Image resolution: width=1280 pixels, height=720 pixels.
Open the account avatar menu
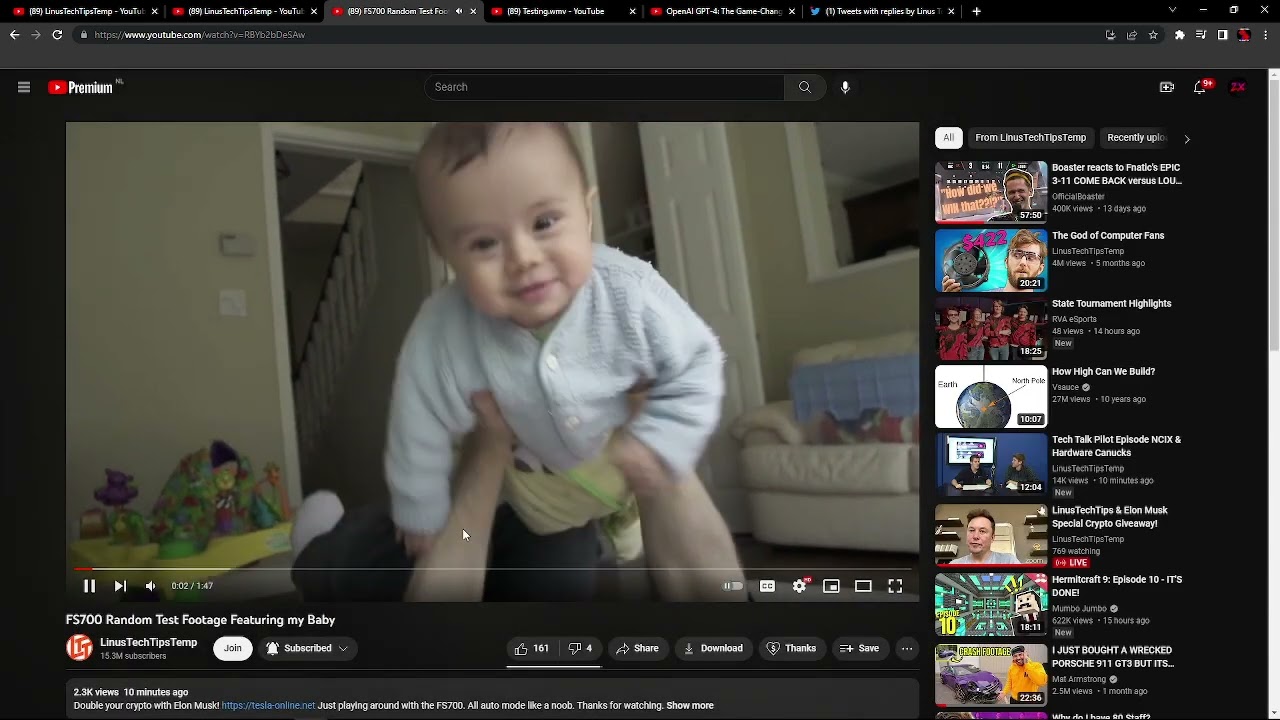(1238, 87)
